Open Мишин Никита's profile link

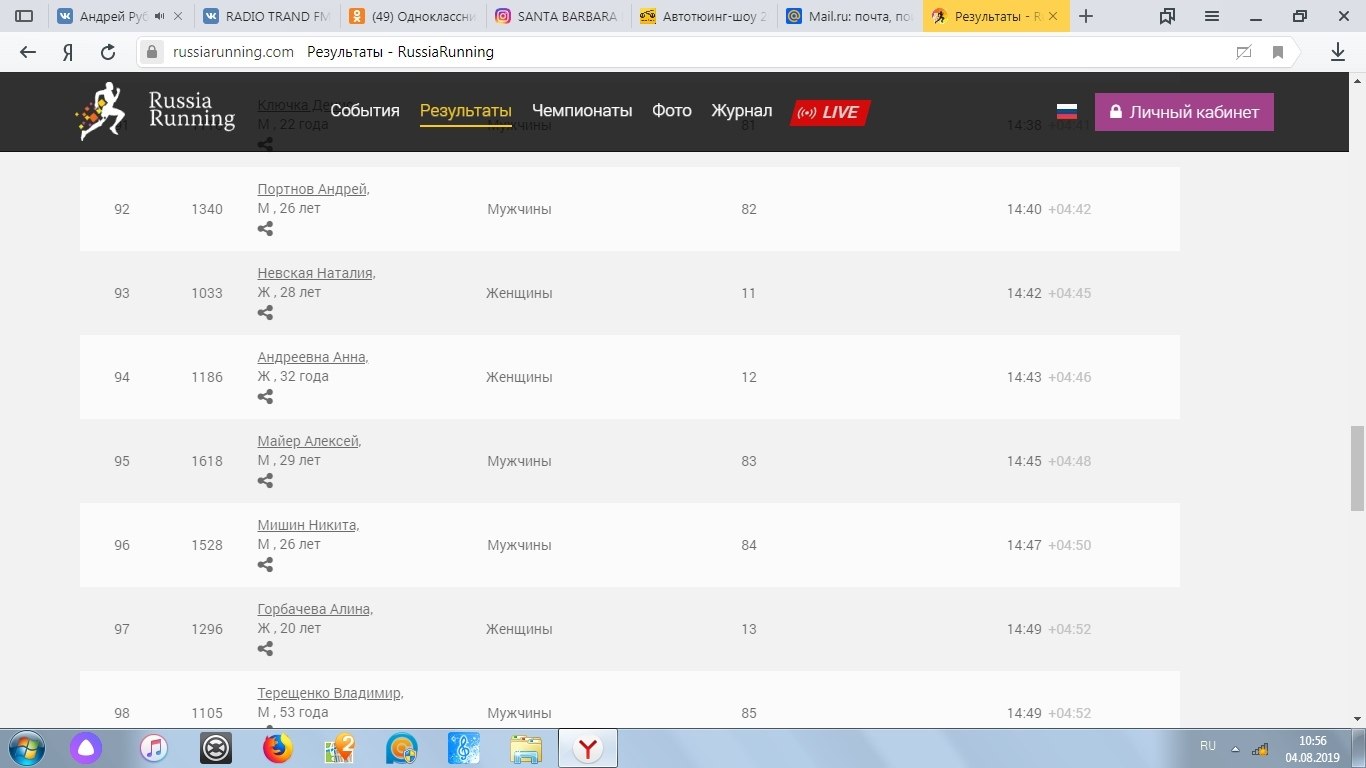click(x=308, y=525)
